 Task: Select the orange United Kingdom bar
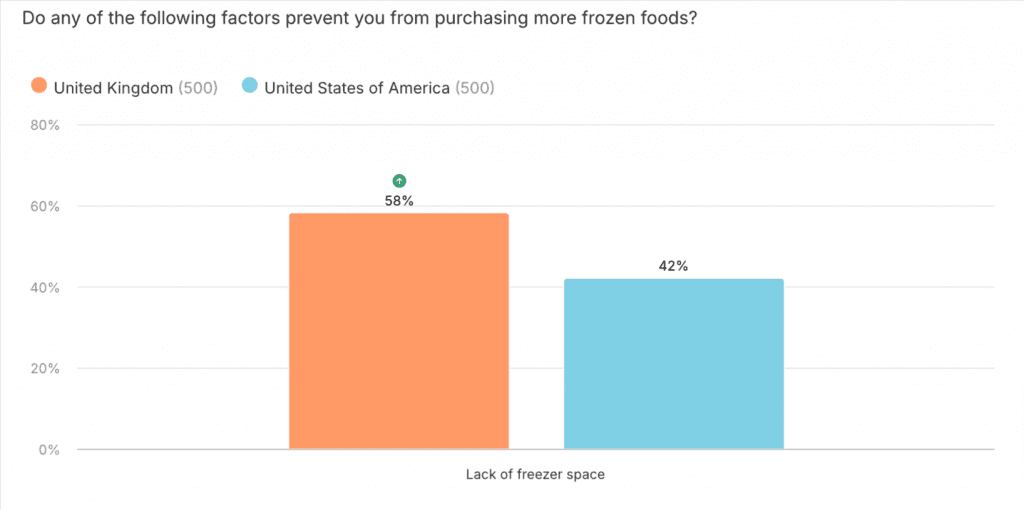click(x=398, y=331)
